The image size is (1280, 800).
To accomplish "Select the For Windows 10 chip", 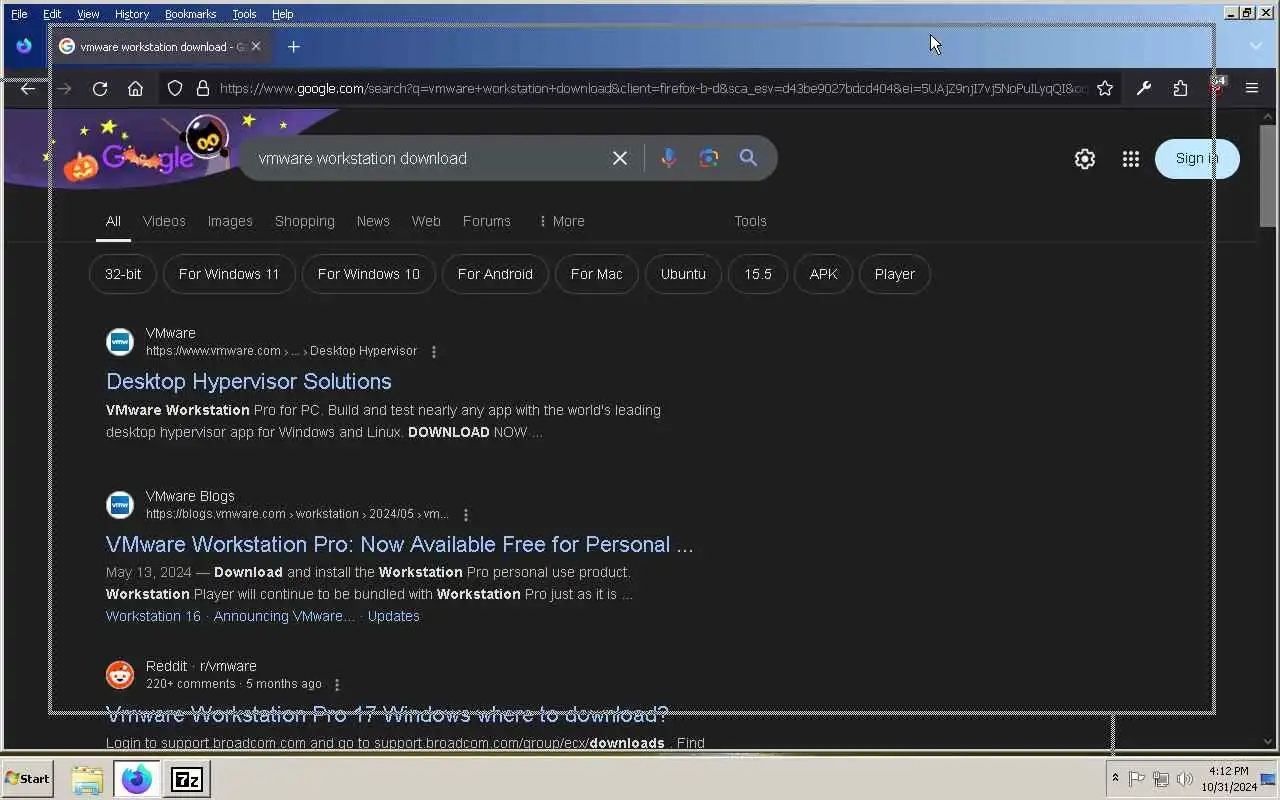I will click(369, 274).
